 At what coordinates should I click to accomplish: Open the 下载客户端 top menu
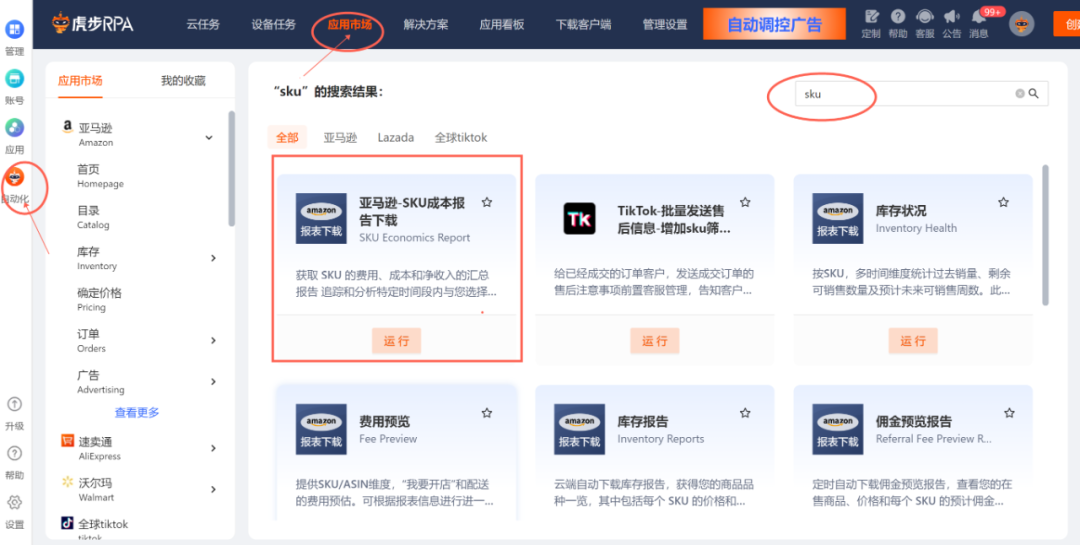(583, 25)
